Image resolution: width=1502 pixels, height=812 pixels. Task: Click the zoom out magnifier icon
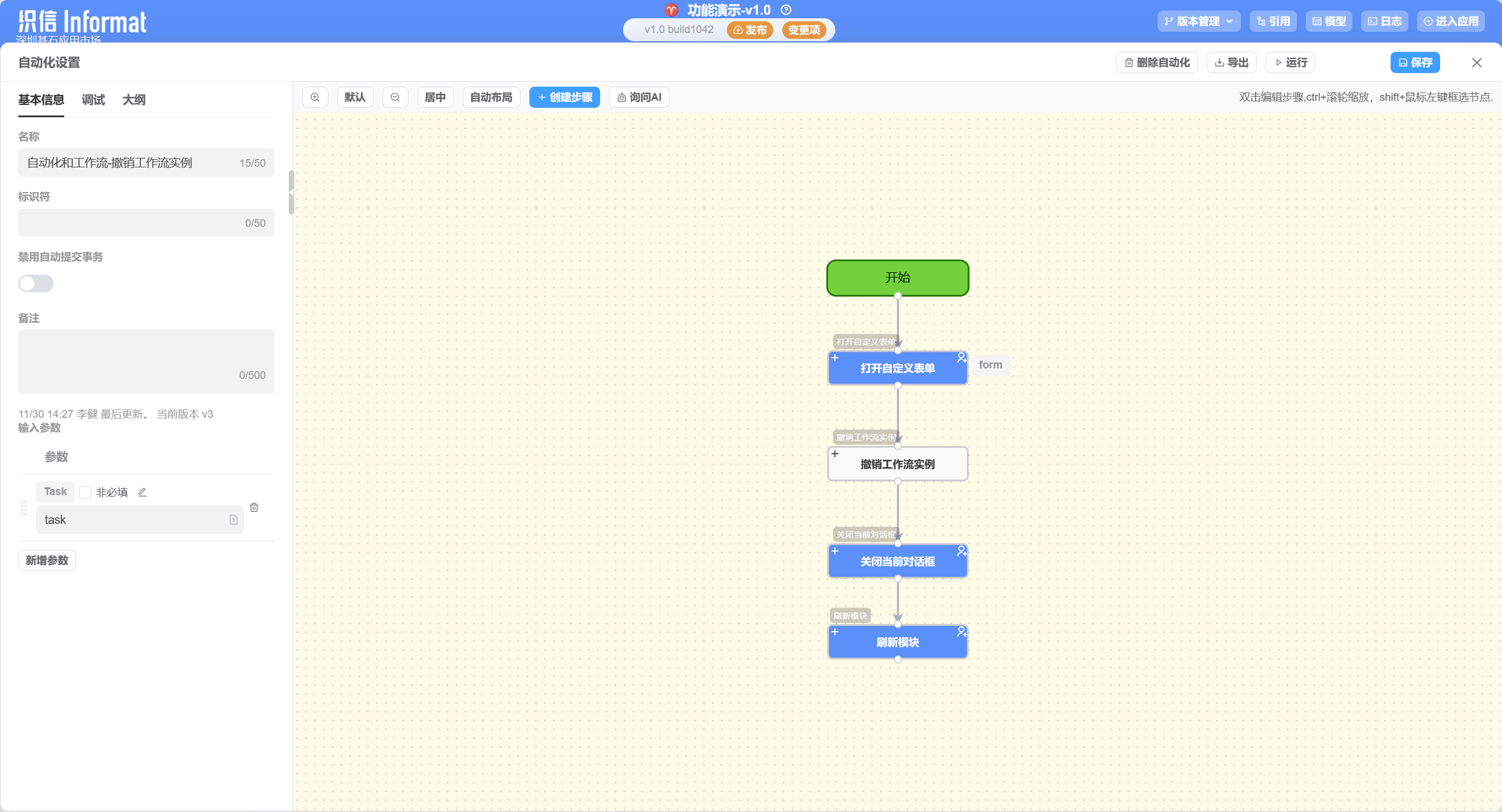click(396, 97)
